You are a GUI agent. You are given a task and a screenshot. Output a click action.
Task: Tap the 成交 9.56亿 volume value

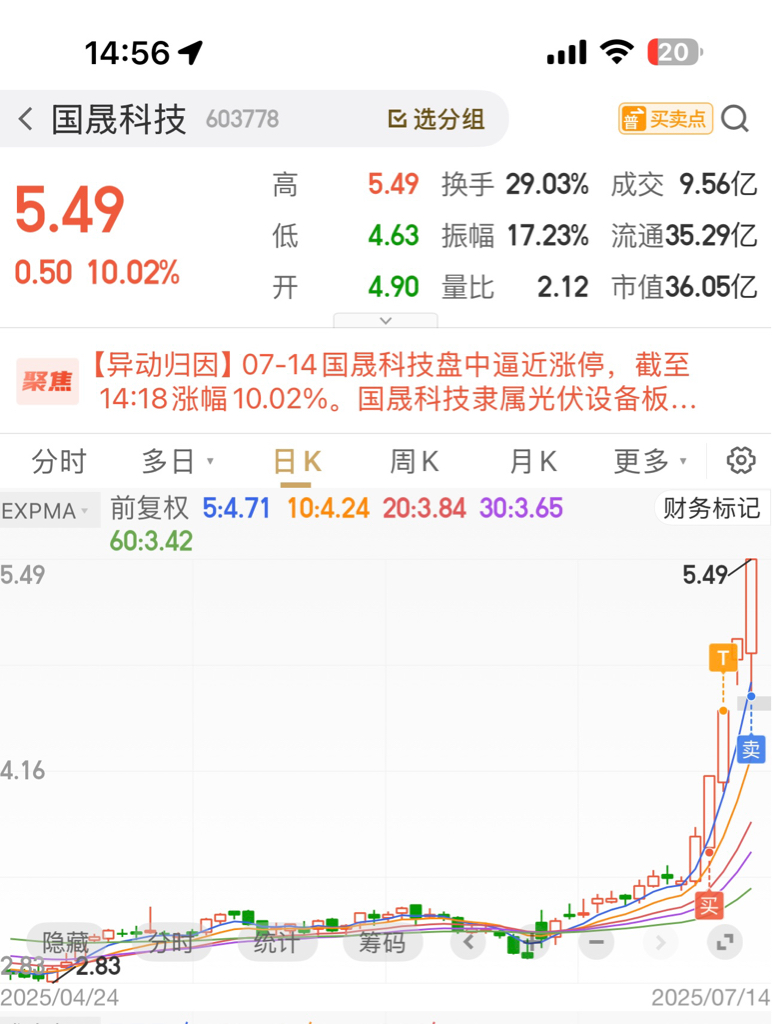tap(684, 184)
